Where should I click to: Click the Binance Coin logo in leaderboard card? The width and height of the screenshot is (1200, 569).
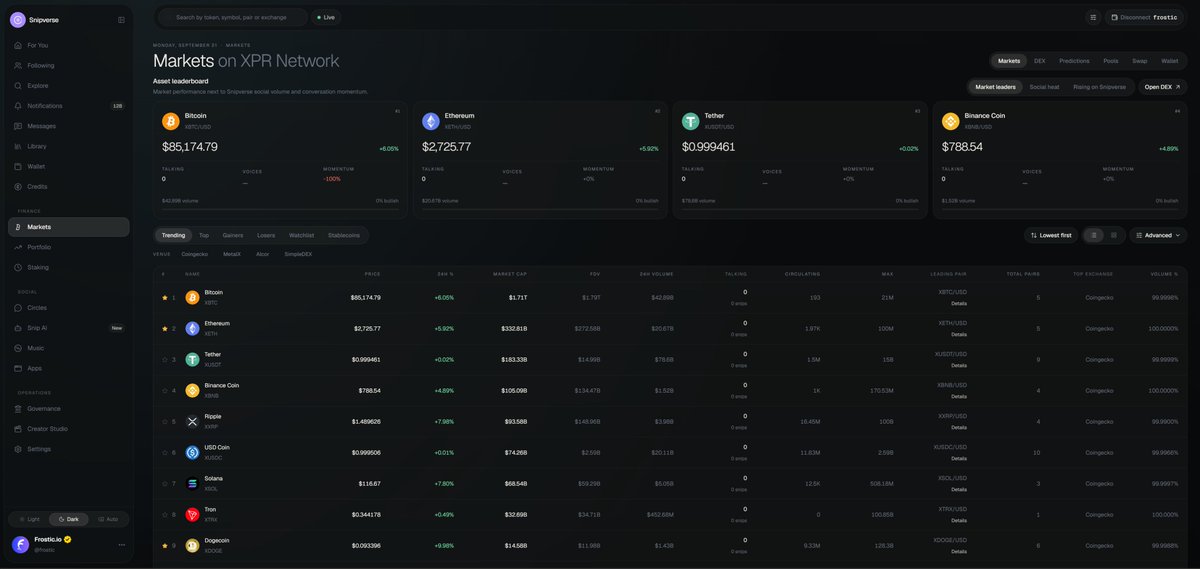[x=951, y=121]
